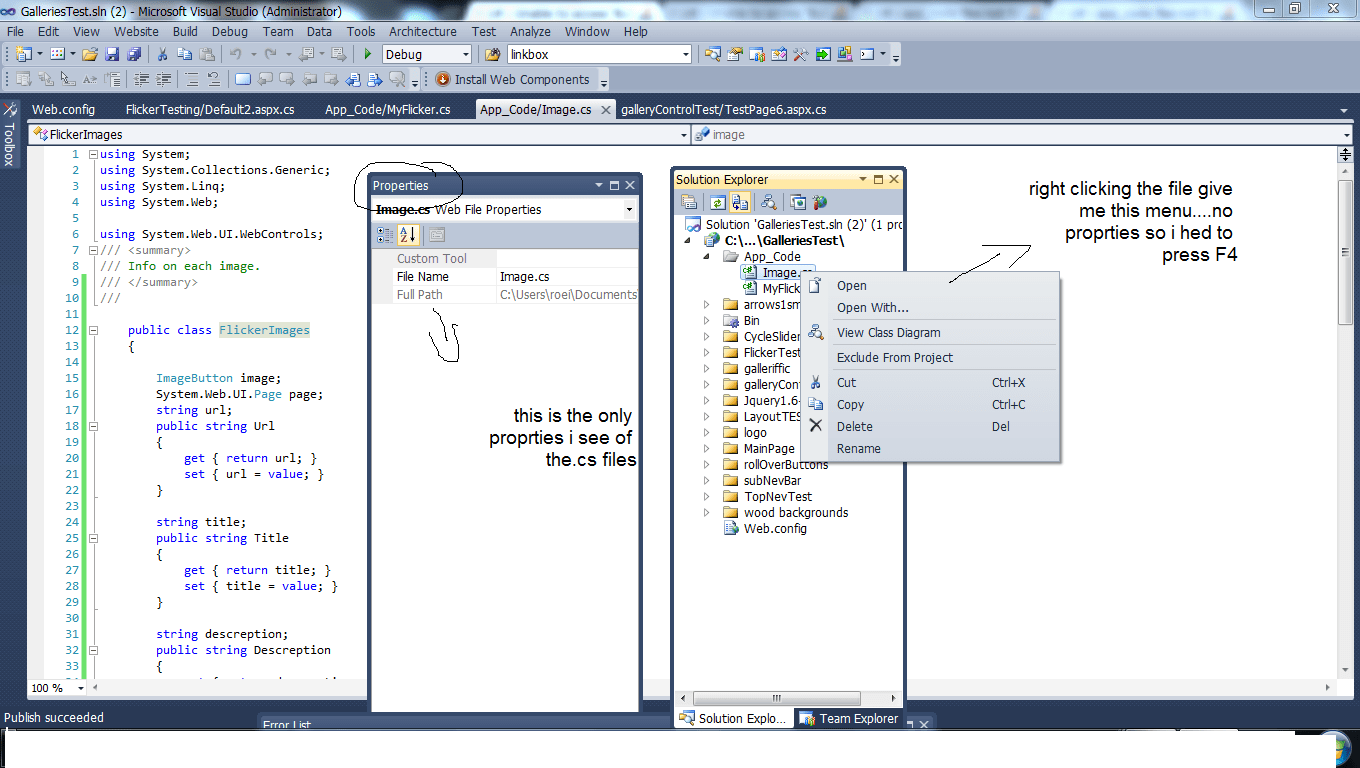The height and width of the screenshot is (768, 1360).
Task: Open the linkbox search combo box dropdown
Action: tap(684, 54)
